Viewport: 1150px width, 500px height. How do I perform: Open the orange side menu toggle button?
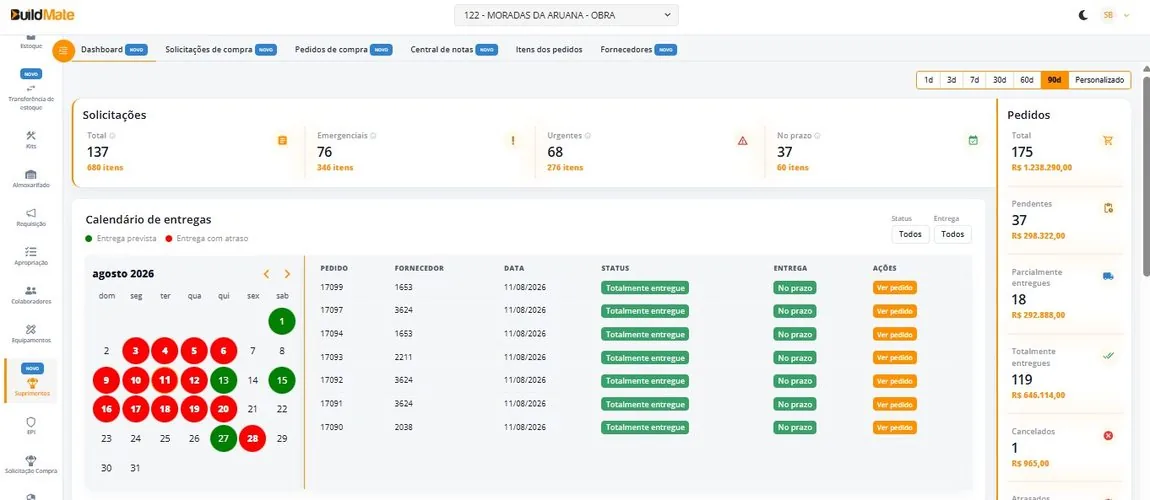(63, 50)
